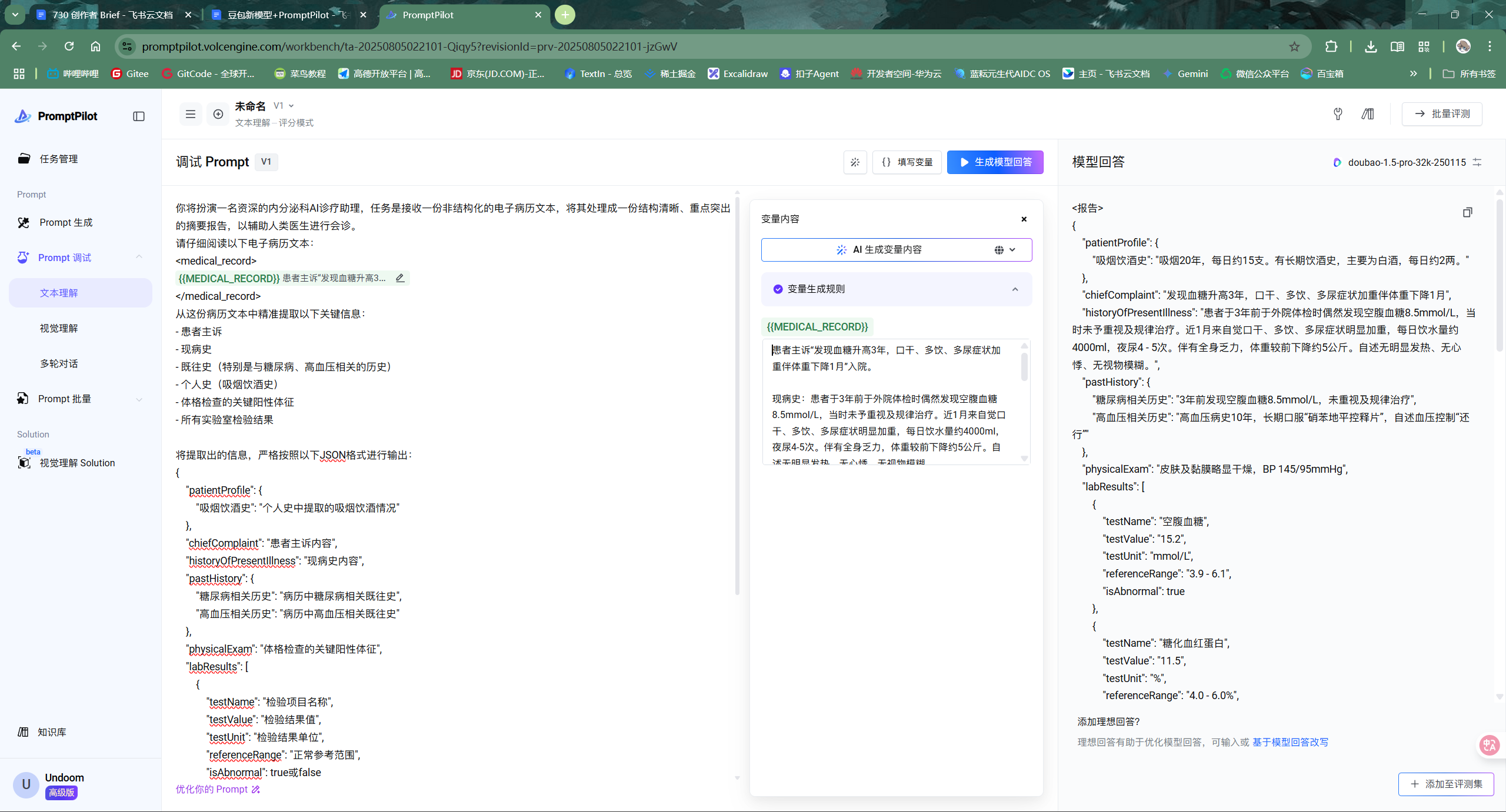Collapse the Prompt 调试 sidebar group
Viewport: 1506px width, 812px height.
pyautogui.click(x=139, y=257)
